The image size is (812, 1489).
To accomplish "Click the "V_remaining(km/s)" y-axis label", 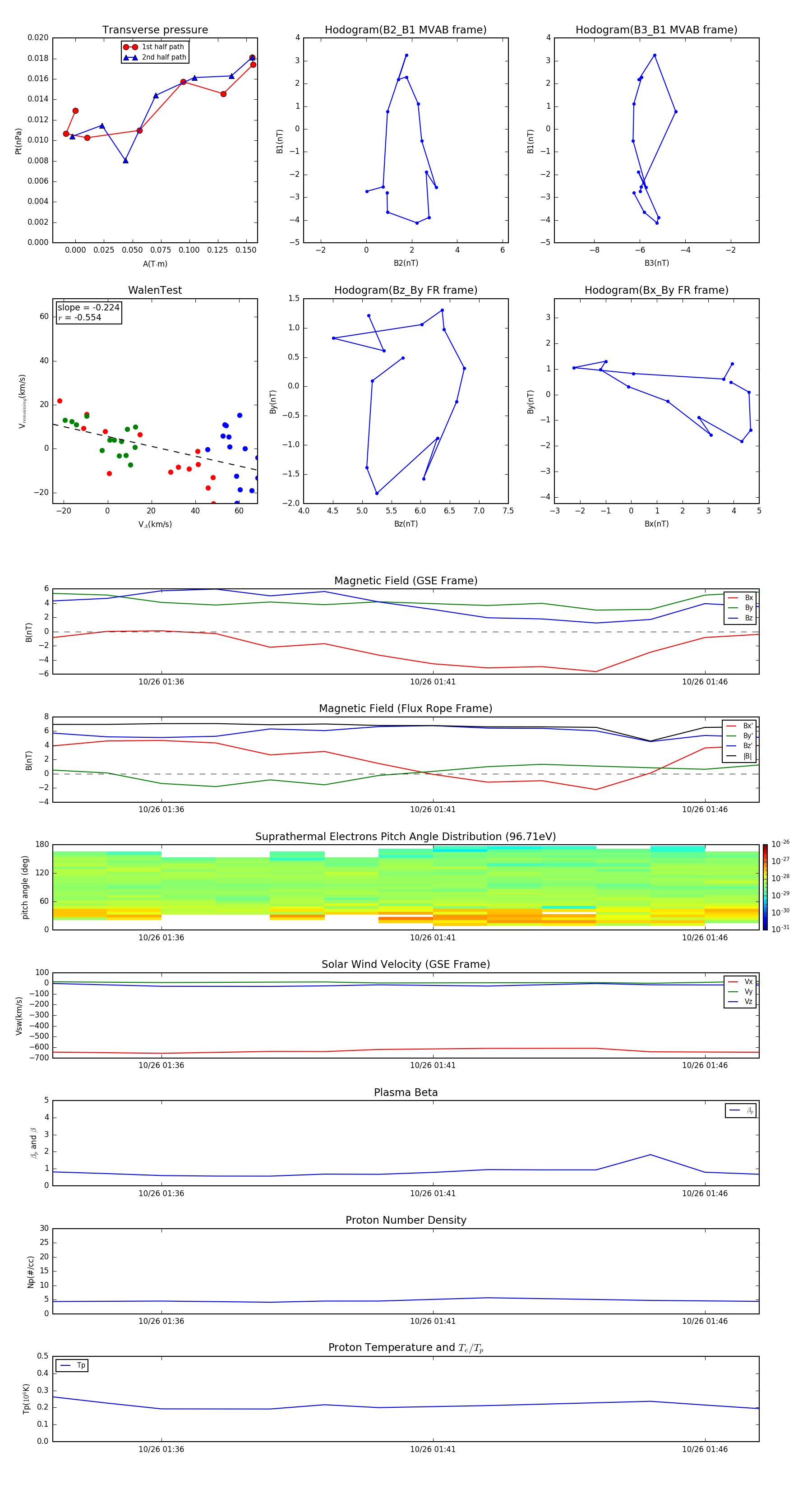I will coord(23,401).
